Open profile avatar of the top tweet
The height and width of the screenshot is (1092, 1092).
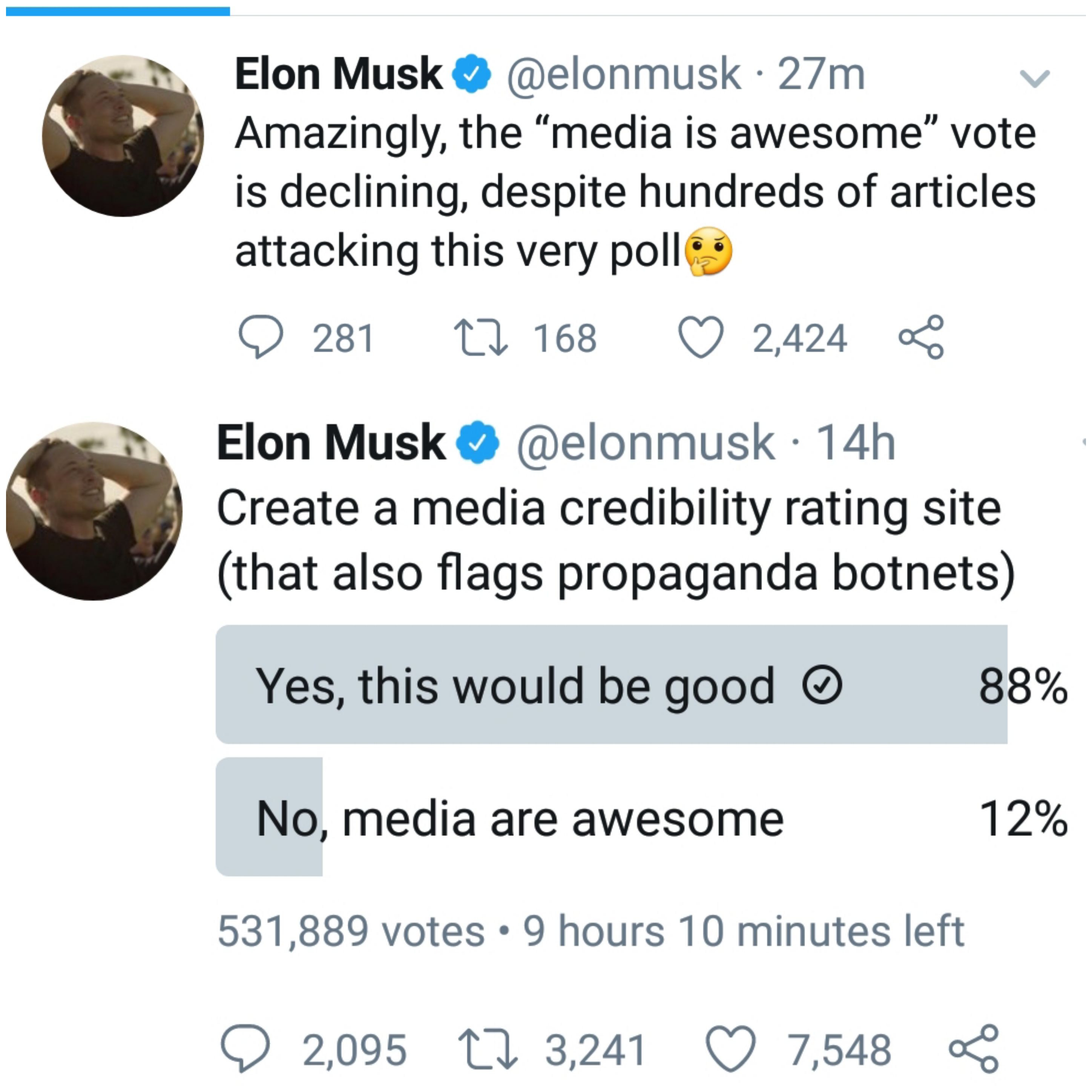123,136
